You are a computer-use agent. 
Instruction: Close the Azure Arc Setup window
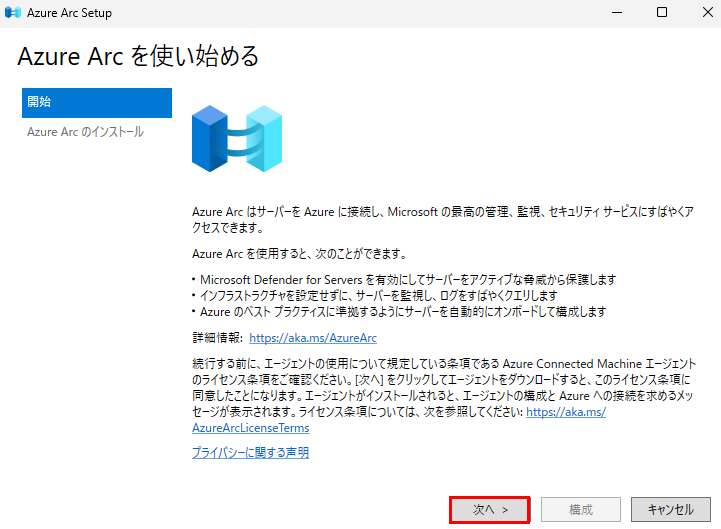tap(708, 12)
